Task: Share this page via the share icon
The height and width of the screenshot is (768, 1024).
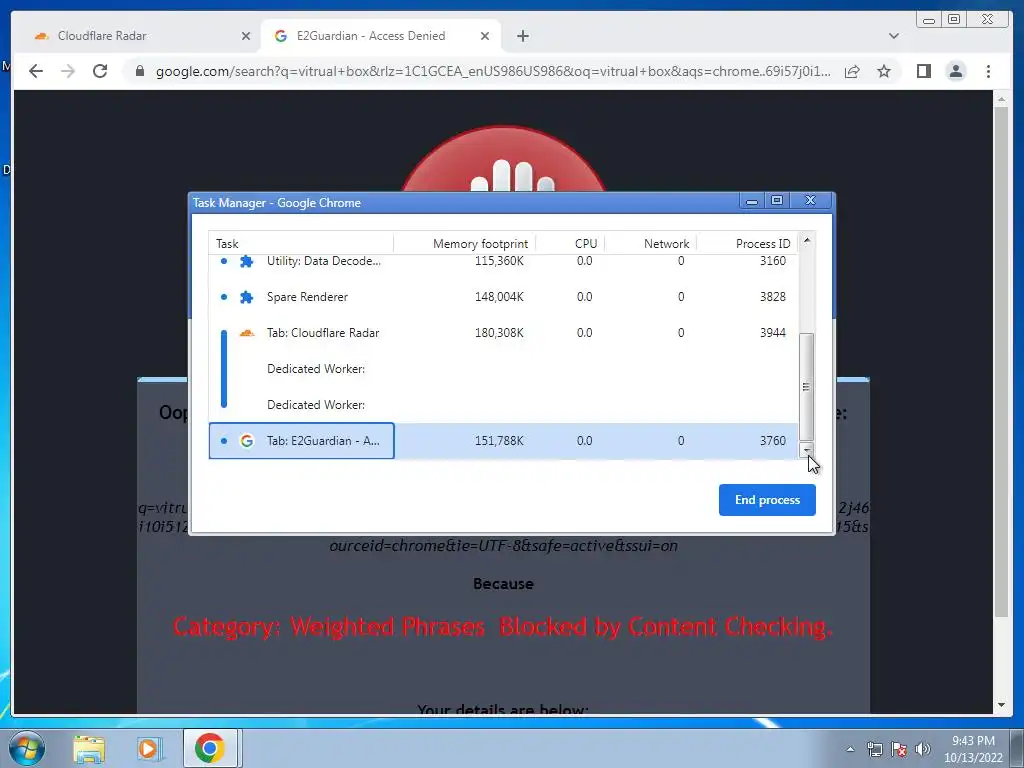Action: 852,71
